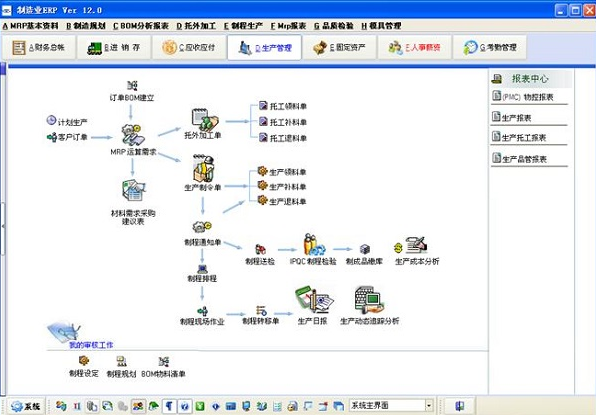The image size is (596, 415).
Task: Open the D 托外加工 menu
Action: tap(196, 26)
